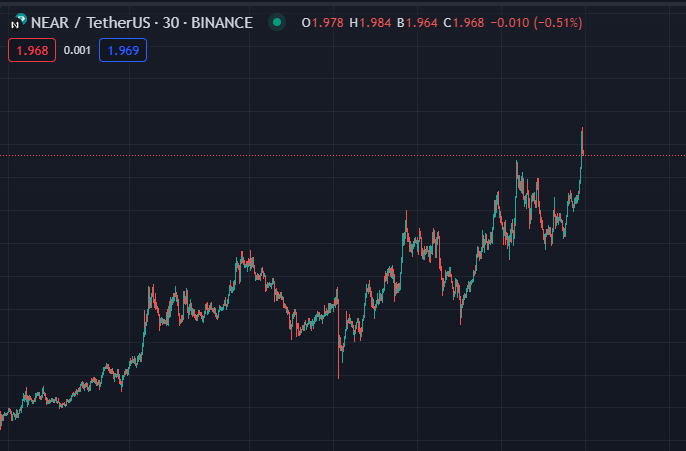The height and width of the screenshot is (451, 686).
Task: Select the 0.001 spread value
Action: pyautogui.click(x=77, y=50)
